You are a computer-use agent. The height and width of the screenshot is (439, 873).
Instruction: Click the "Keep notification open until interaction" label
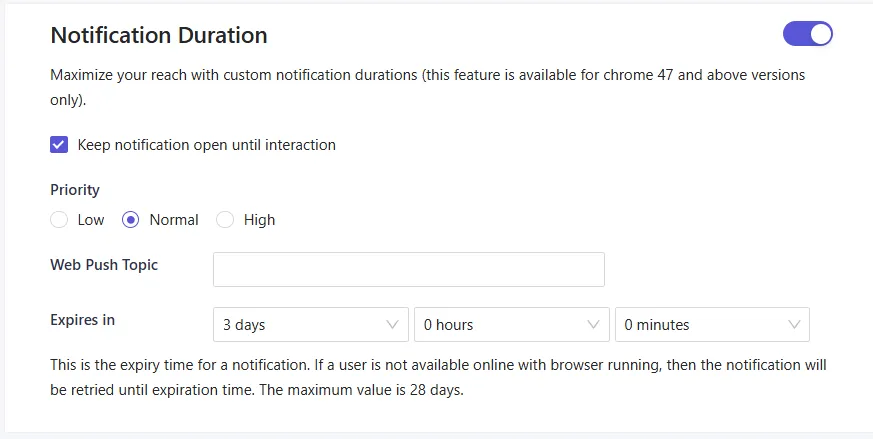[x=207, y=145]
